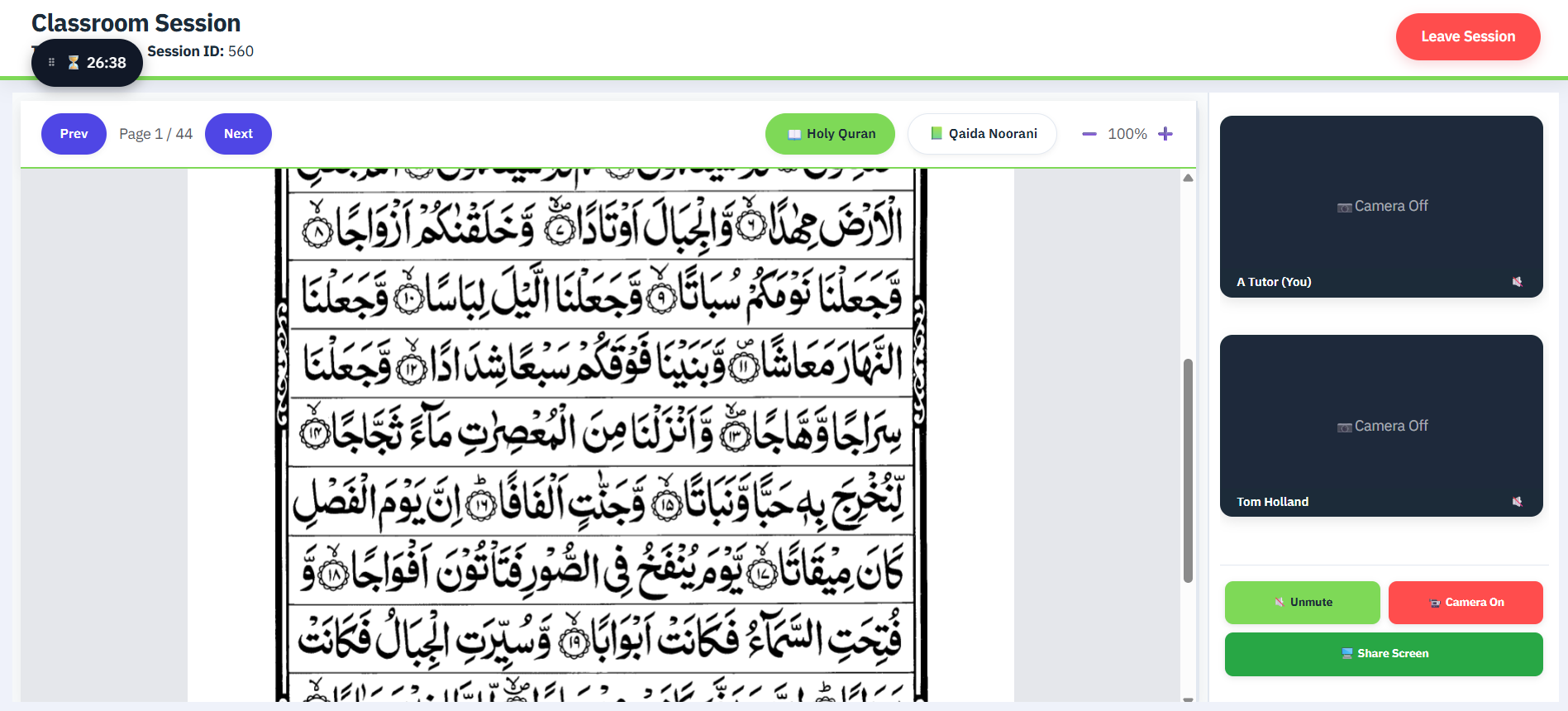Click muted mic icon on tutor tile
Viewport: 1568px width, 711px height.
[1517, 282]
